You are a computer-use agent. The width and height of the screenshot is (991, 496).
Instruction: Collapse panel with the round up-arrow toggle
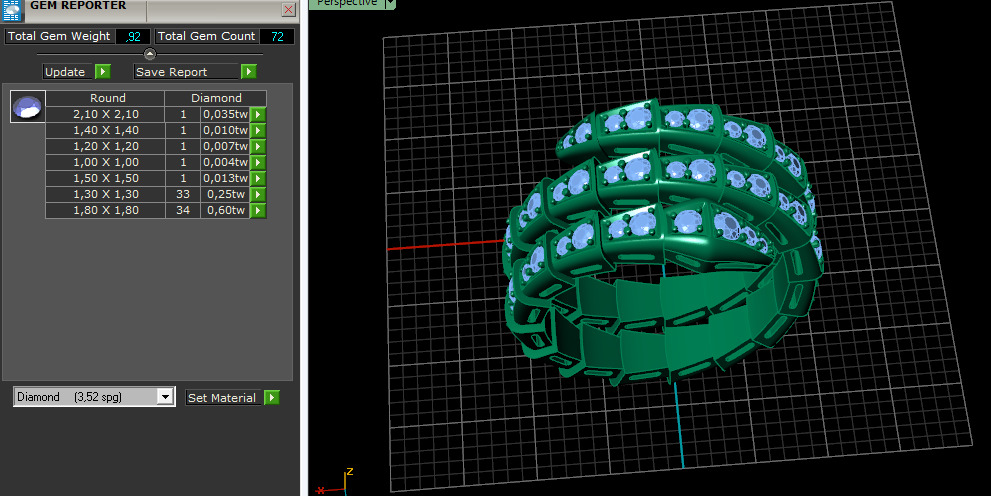pyautogui.click(x=150, y=54)
